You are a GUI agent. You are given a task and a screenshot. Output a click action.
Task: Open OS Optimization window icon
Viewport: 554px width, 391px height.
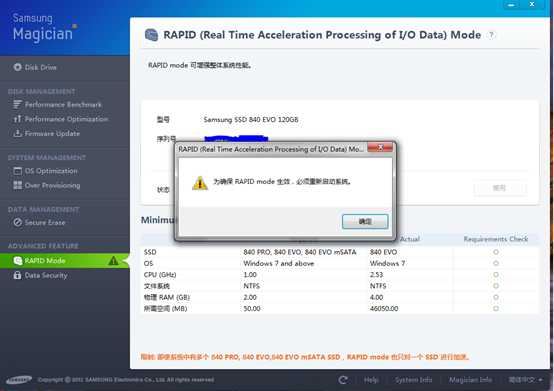(17, 171)
